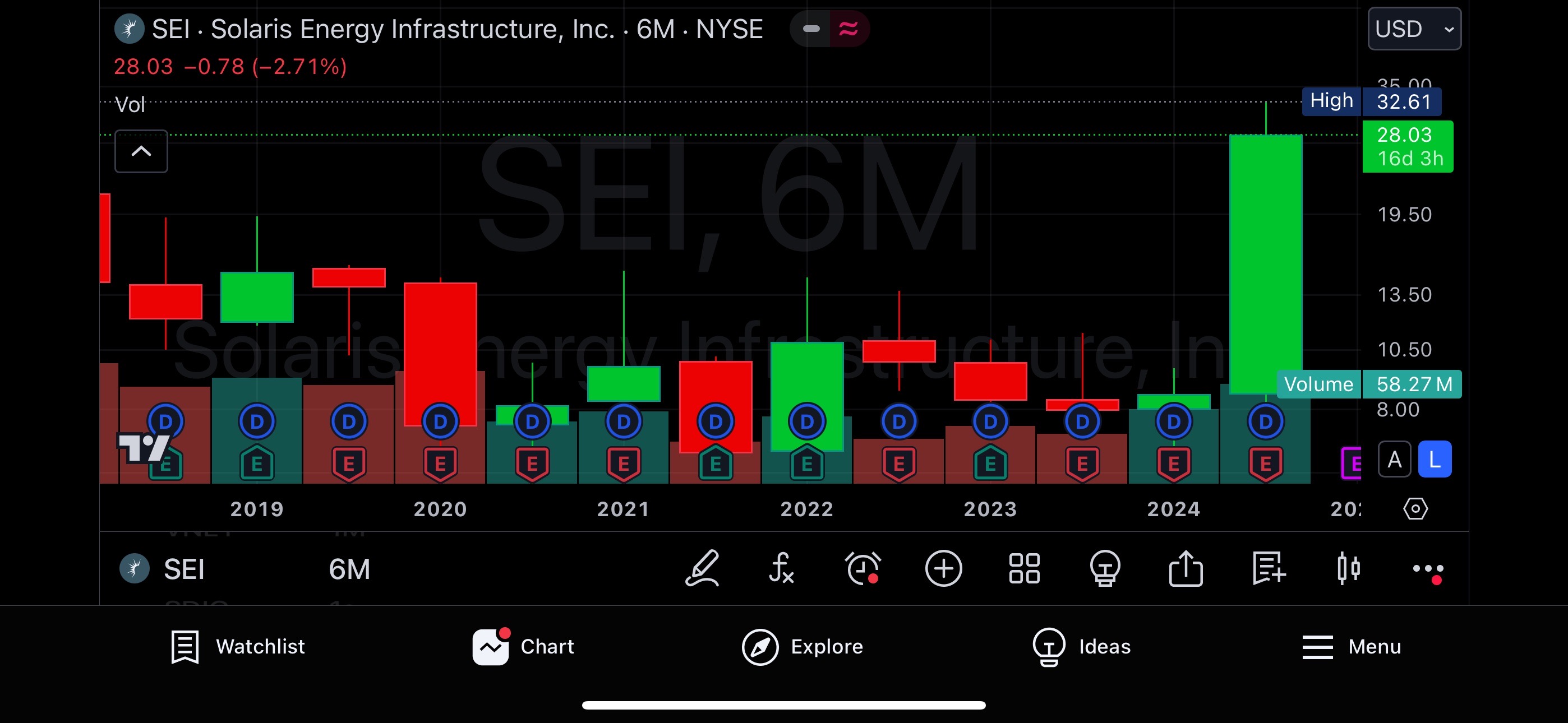1568x723 pixels.
Task: Tap the lightbulb ideas toolbar icon
Action: (x=1104, y=568)
